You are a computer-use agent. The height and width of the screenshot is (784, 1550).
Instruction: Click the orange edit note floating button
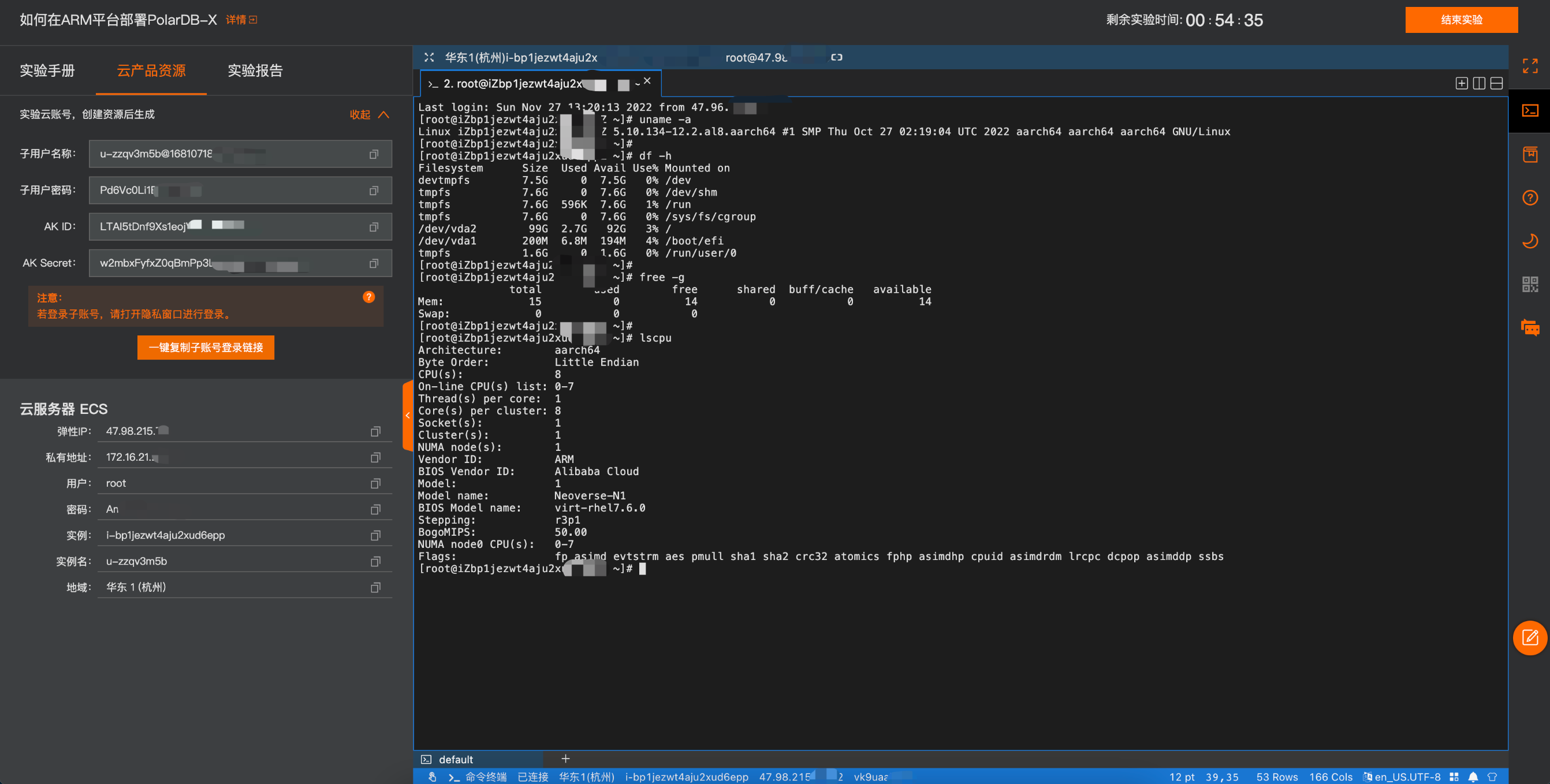click(x=1530, y=637)
